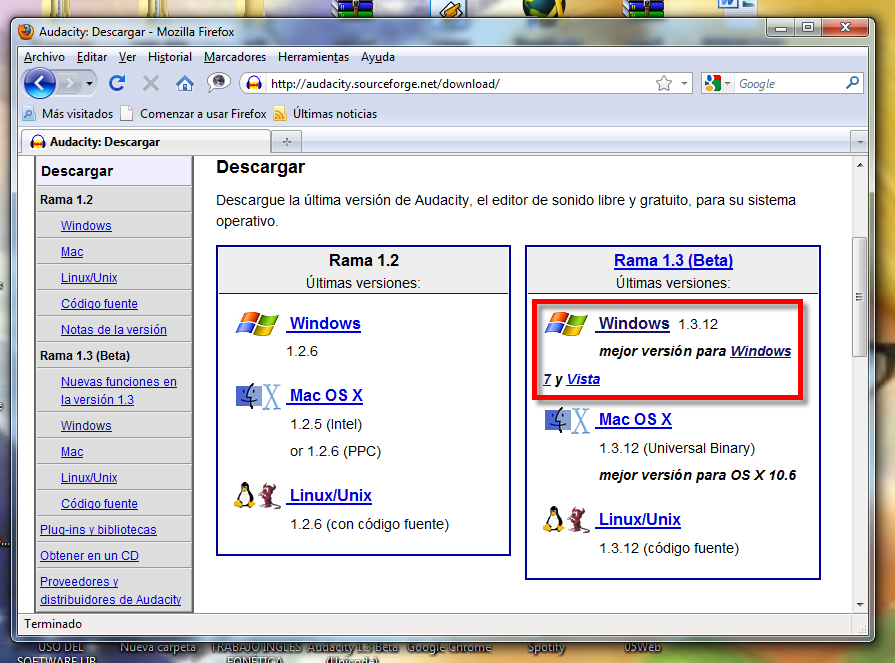This screenshot has height=663, width=895.
Task: Click the browser Back arrow button
Action: [x=40, y=84]
